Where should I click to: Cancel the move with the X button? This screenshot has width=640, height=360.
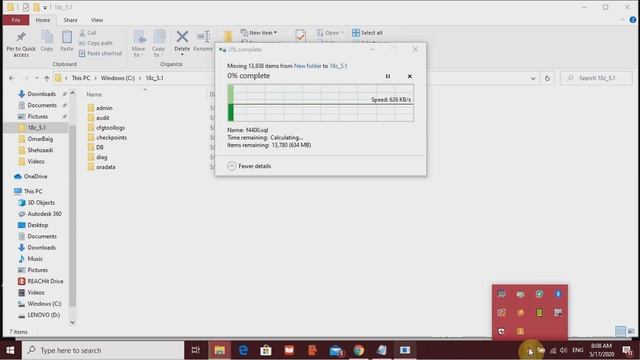coord(410,76)
